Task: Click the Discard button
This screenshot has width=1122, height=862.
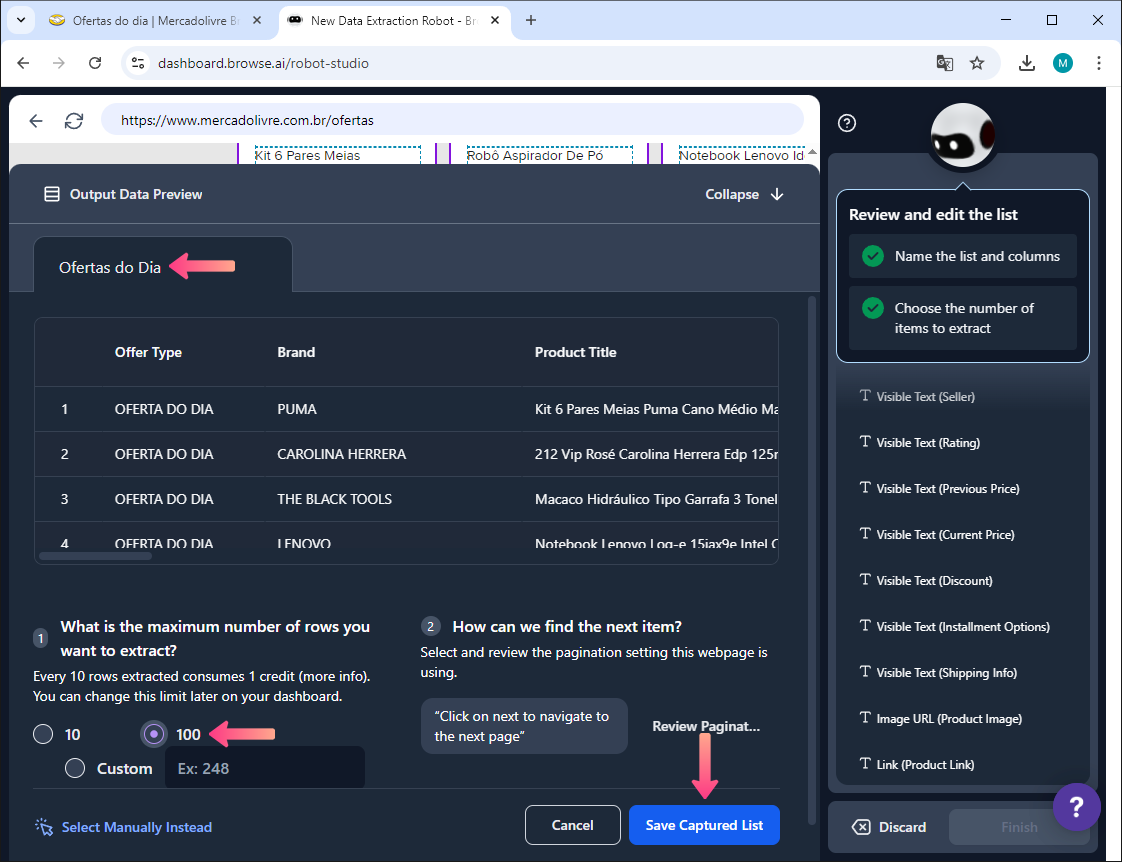Action: [889, 827]
